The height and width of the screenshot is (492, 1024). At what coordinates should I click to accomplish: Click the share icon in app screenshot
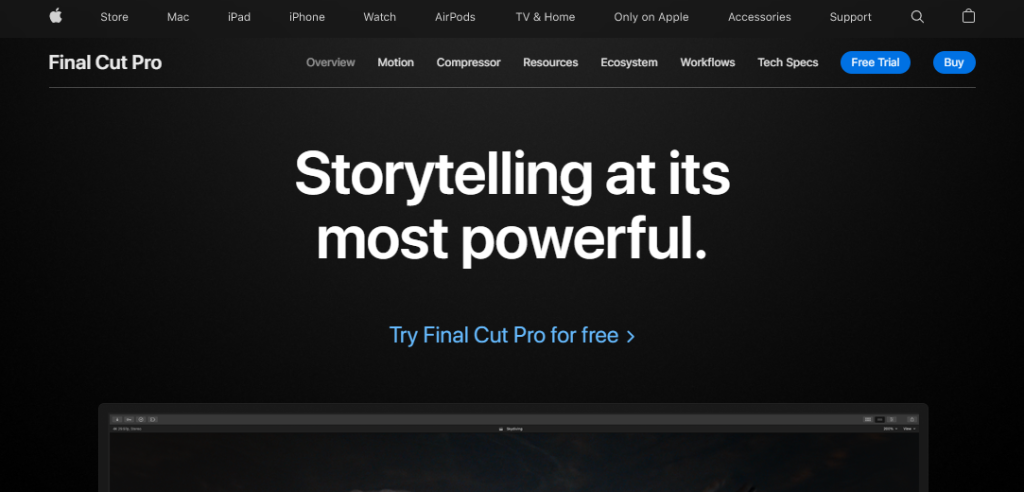(x=912, y=419)
